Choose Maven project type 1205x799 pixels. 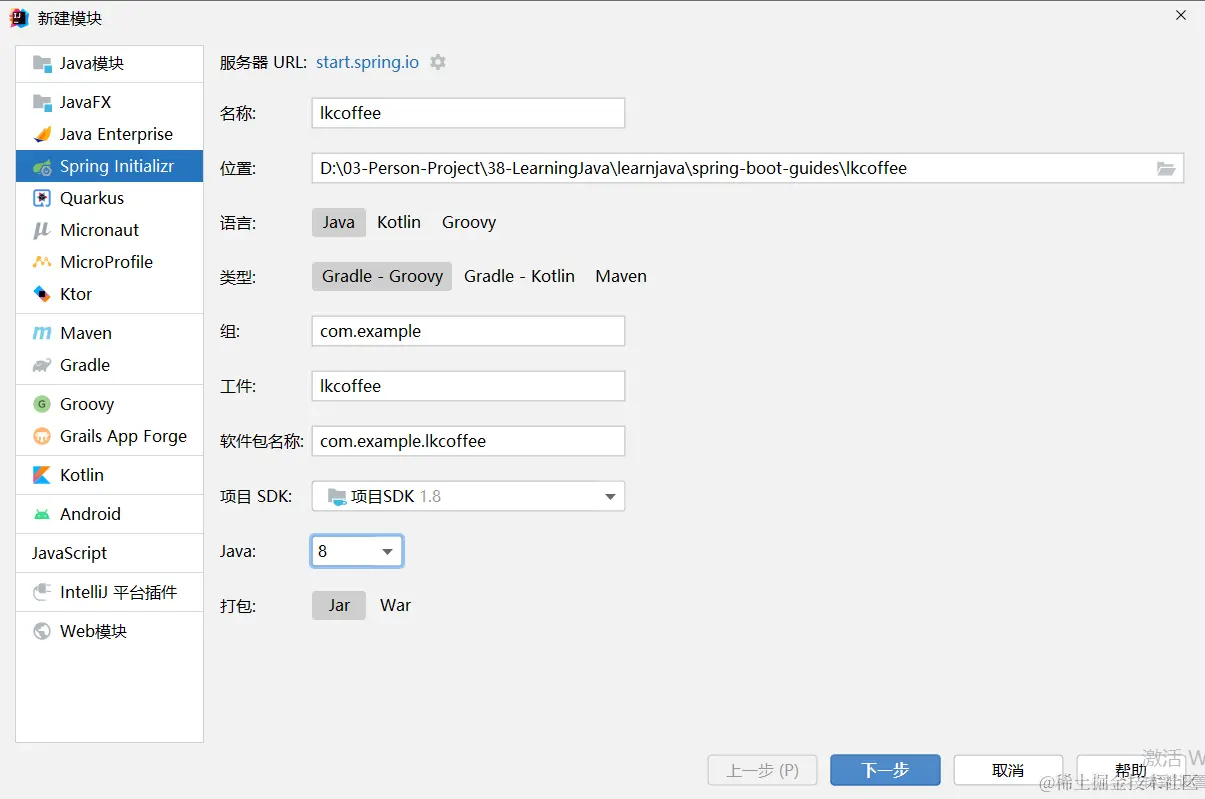621,276
